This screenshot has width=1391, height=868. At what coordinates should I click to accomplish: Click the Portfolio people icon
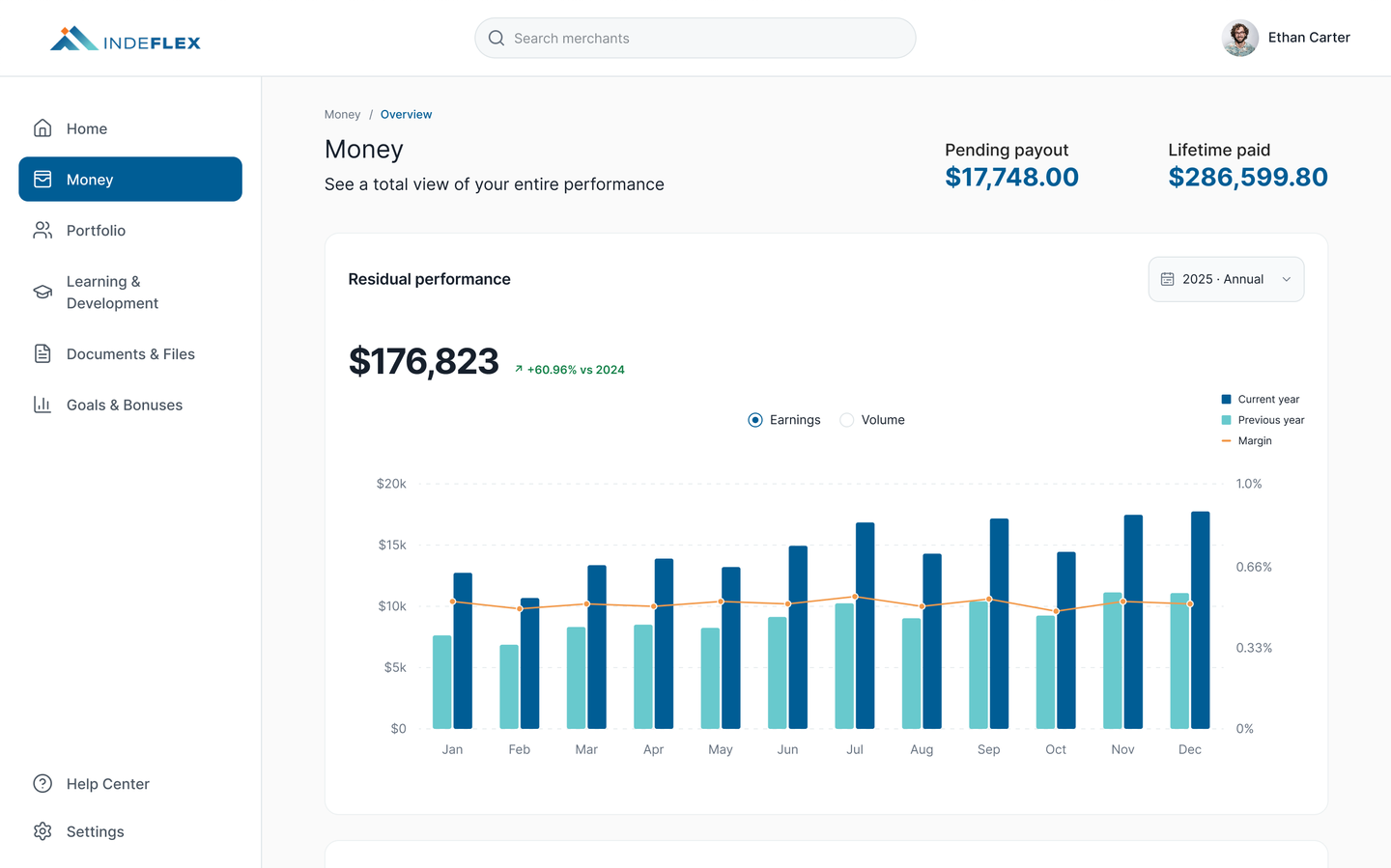click(43, 231)
